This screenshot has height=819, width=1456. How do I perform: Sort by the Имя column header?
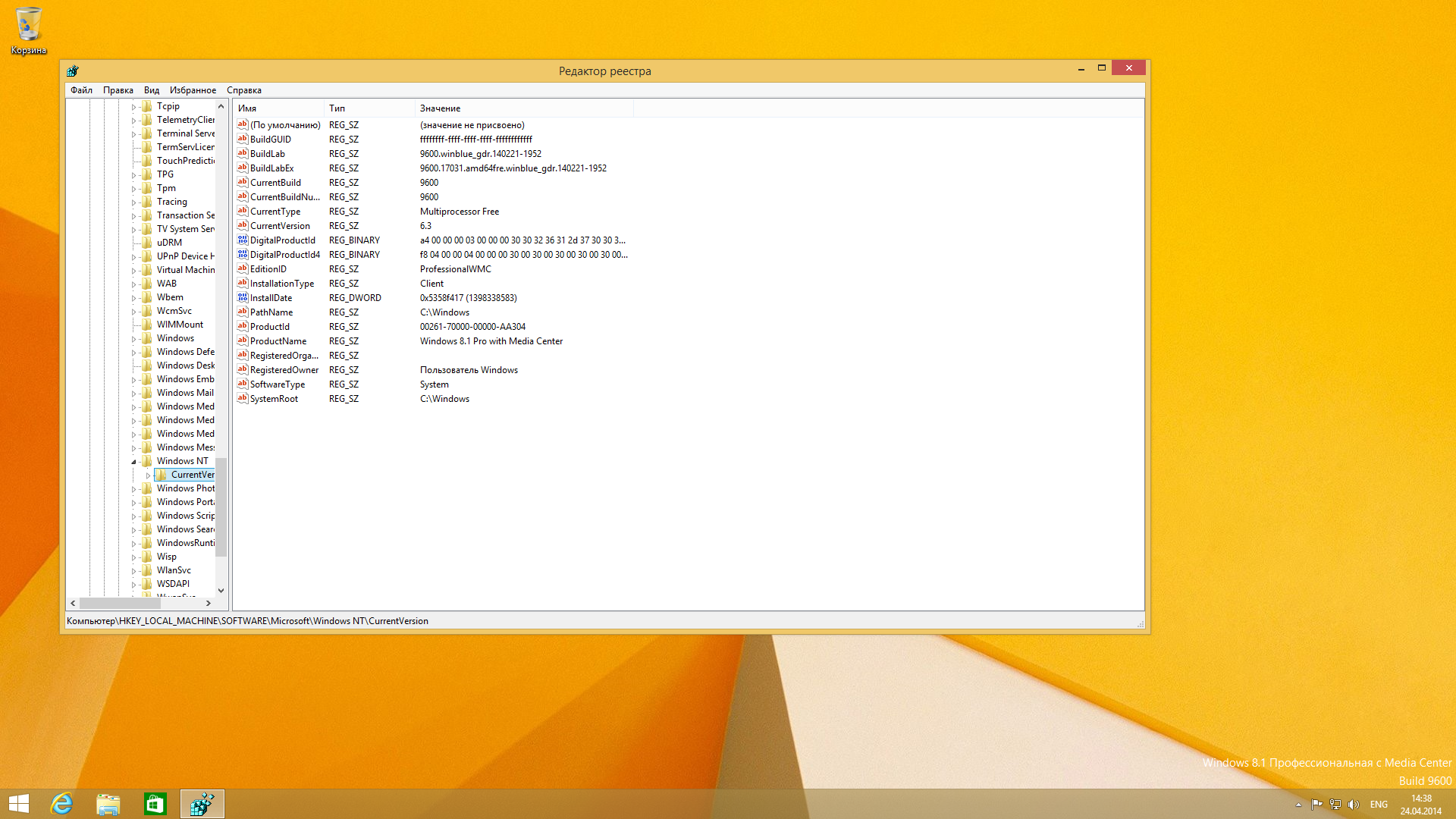coord(278,108)
